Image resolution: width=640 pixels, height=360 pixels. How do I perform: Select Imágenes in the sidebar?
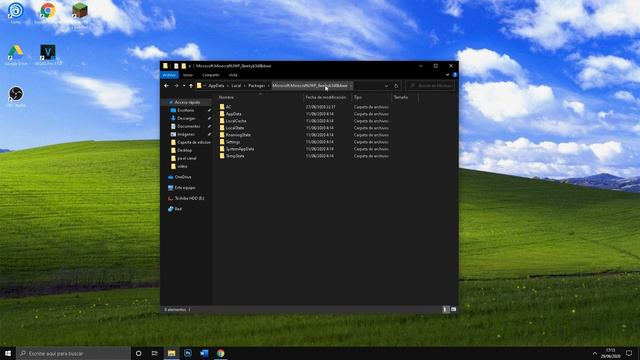point(186,134)
